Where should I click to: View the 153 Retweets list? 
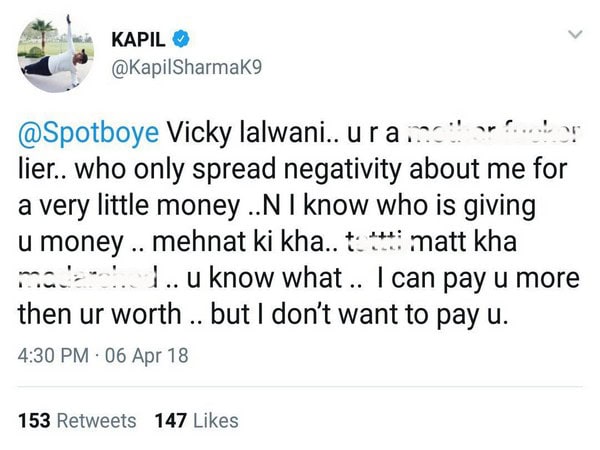click(77, 420)
